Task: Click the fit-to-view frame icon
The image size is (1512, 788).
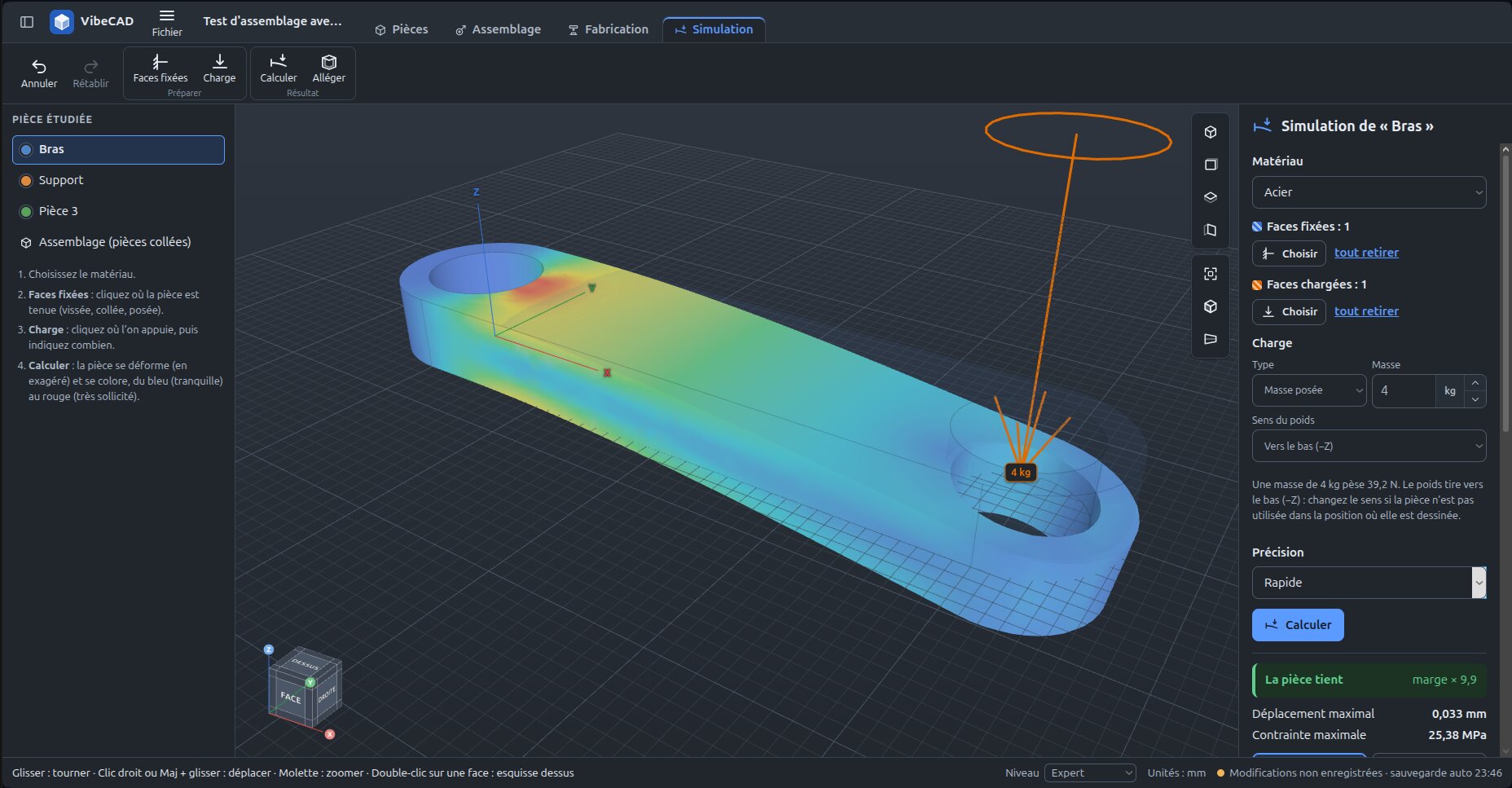Action: [x=1211, y=274]
